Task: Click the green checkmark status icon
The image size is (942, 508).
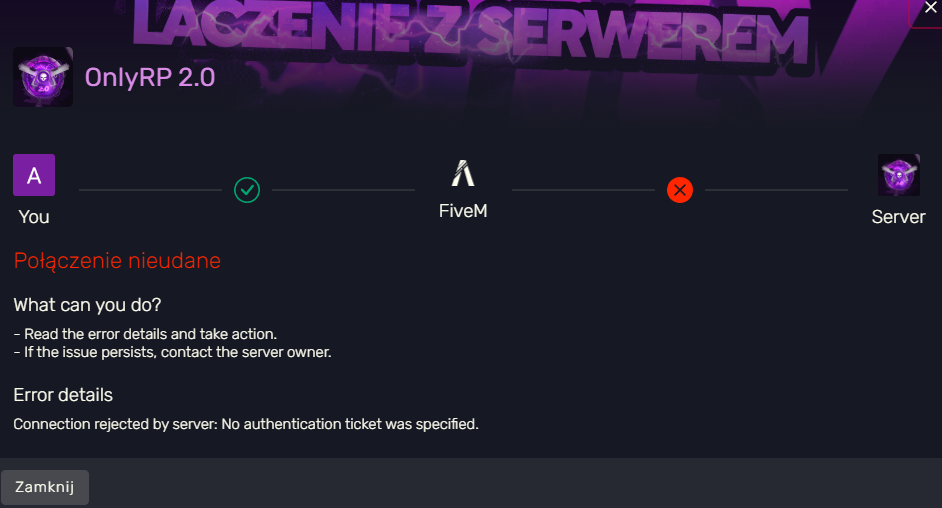Action: 247,189
